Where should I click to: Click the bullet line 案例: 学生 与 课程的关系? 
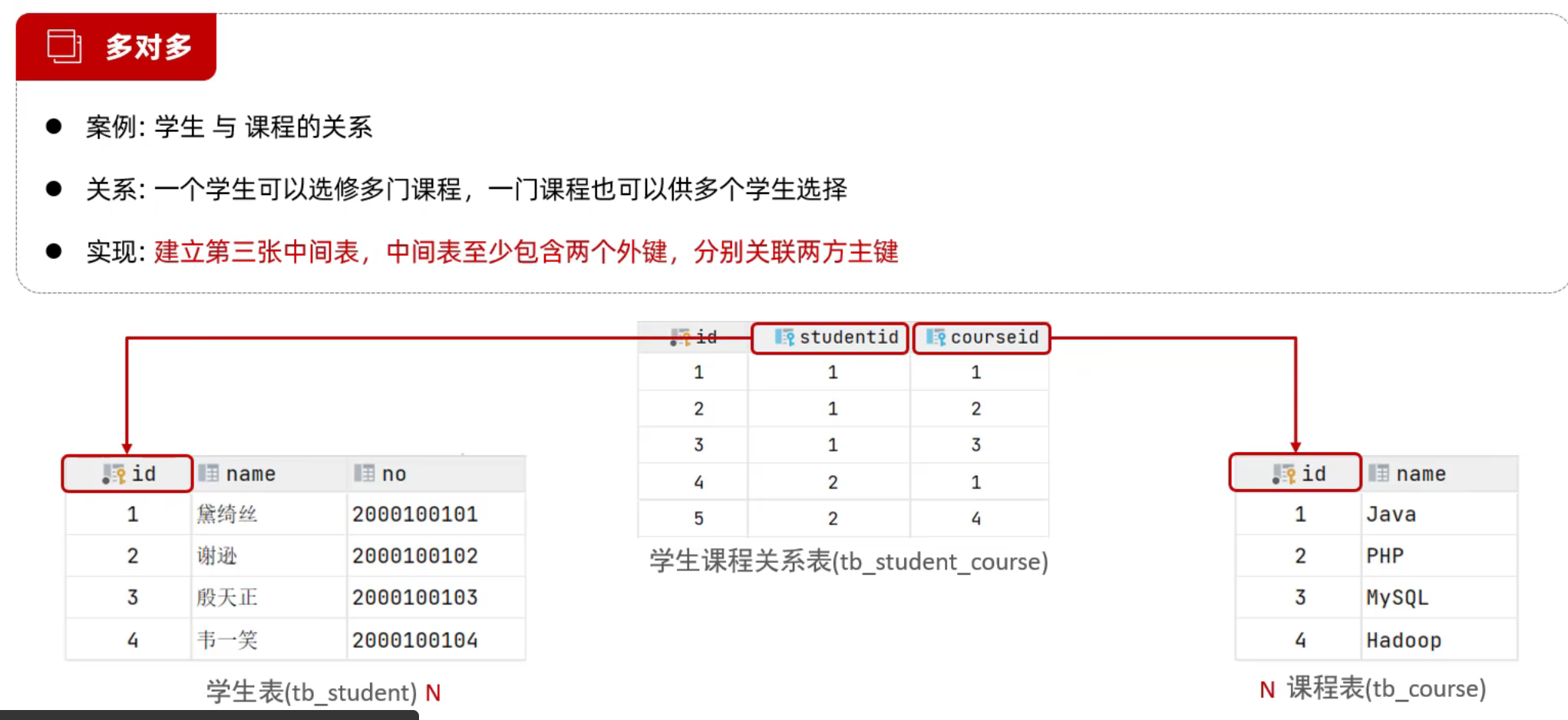tap(229, 127)
